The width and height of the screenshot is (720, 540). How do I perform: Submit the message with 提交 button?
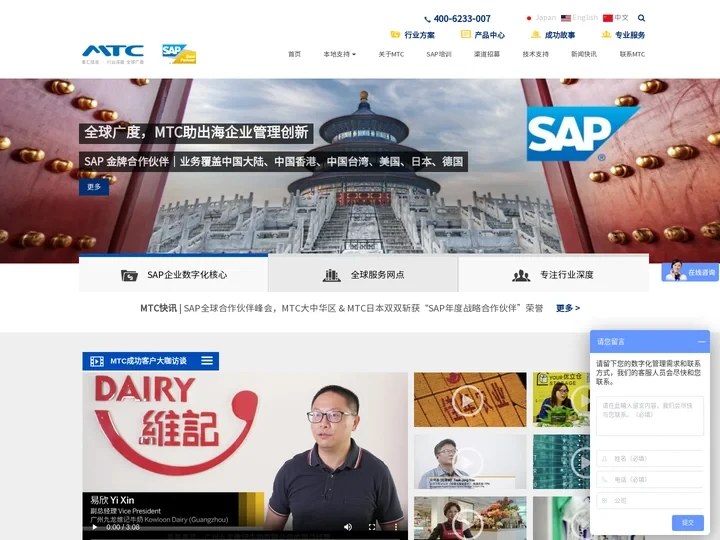tap(687, 523)
